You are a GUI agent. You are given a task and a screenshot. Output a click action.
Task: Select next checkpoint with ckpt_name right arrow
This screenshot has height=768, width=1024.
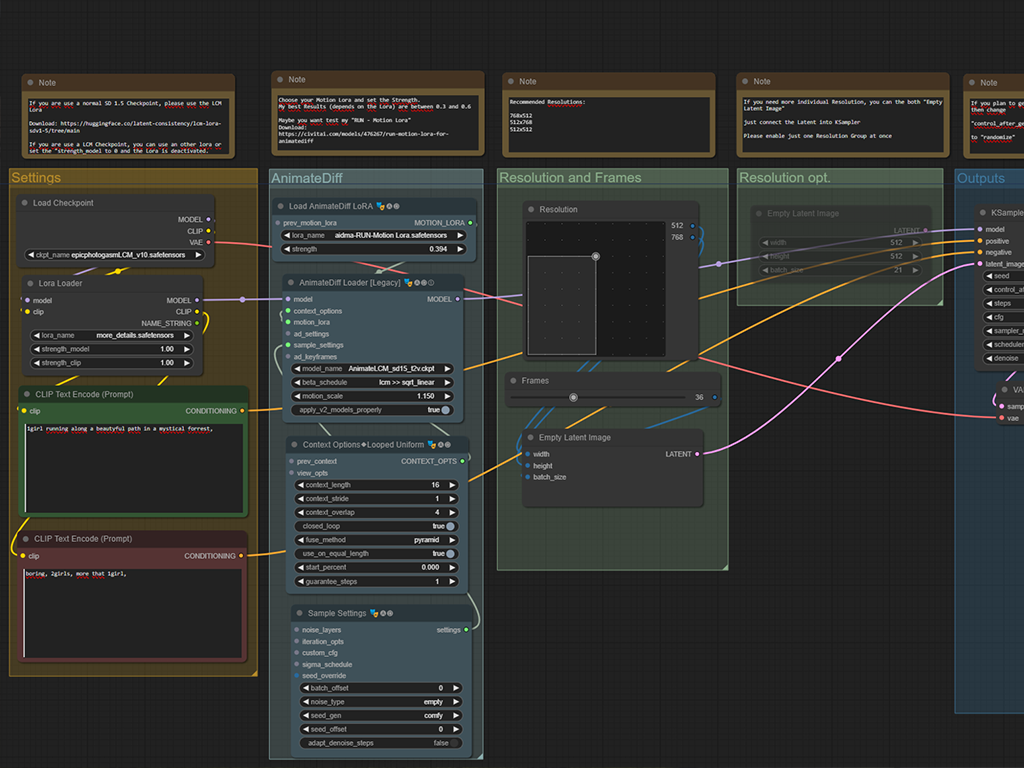tap(198, 255)
